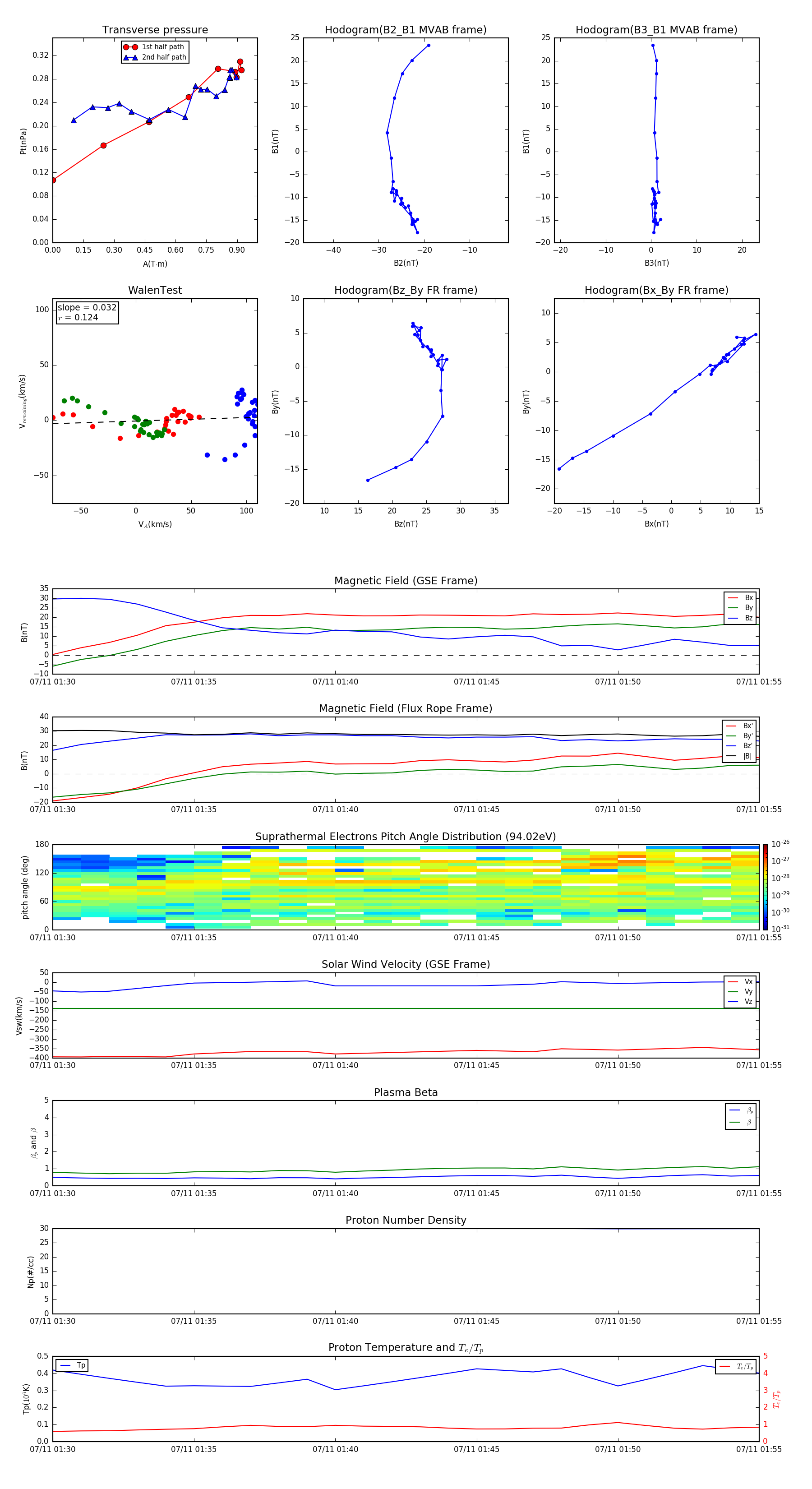812x1489 pixels.
Task: Select Bx' in the Flux Rope legend
Action: tap(740, 726)
